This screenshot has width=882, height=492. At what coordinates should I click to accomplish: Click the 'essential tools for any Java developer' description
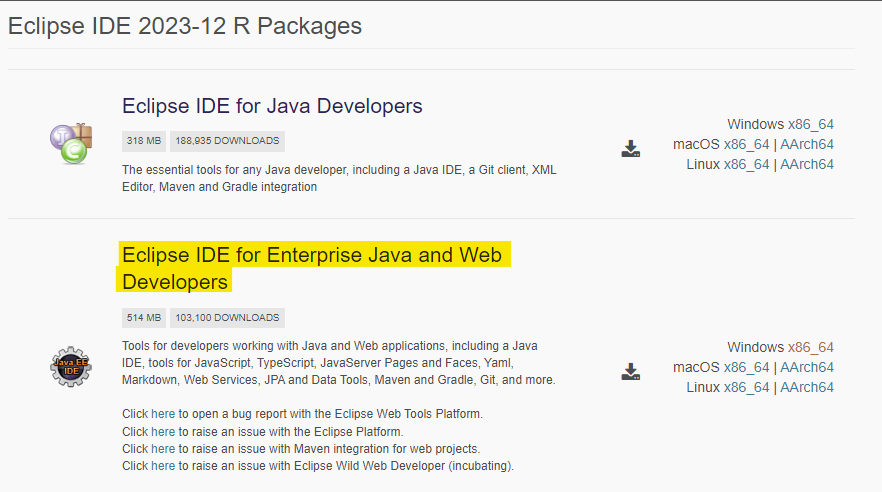pyautogui.click(x=339, y=178)
